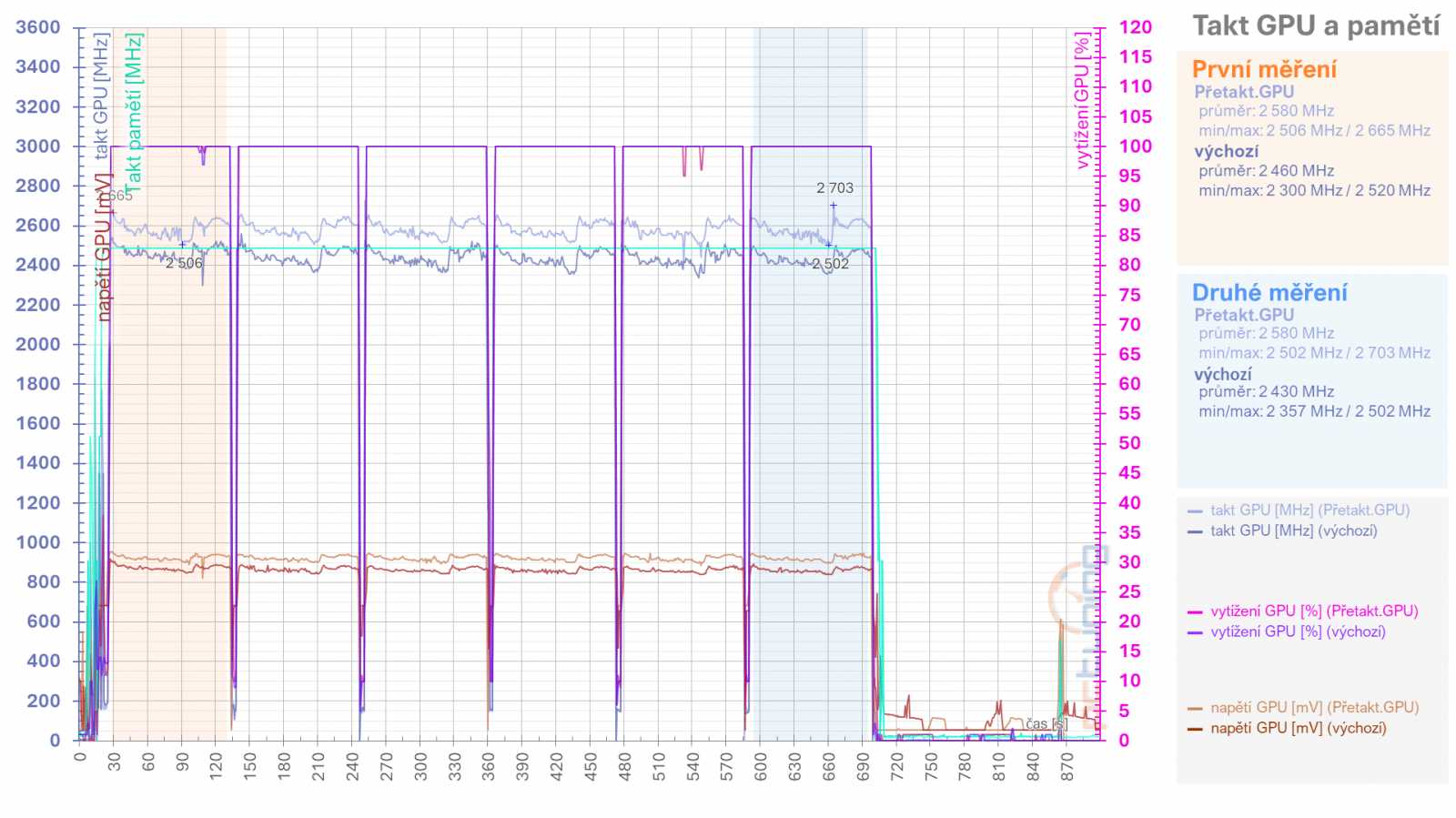Click the 3600 tick on left axis
Image resolution: width=1456 pixels, height=818 pixels.
click(x=38, y=27)
